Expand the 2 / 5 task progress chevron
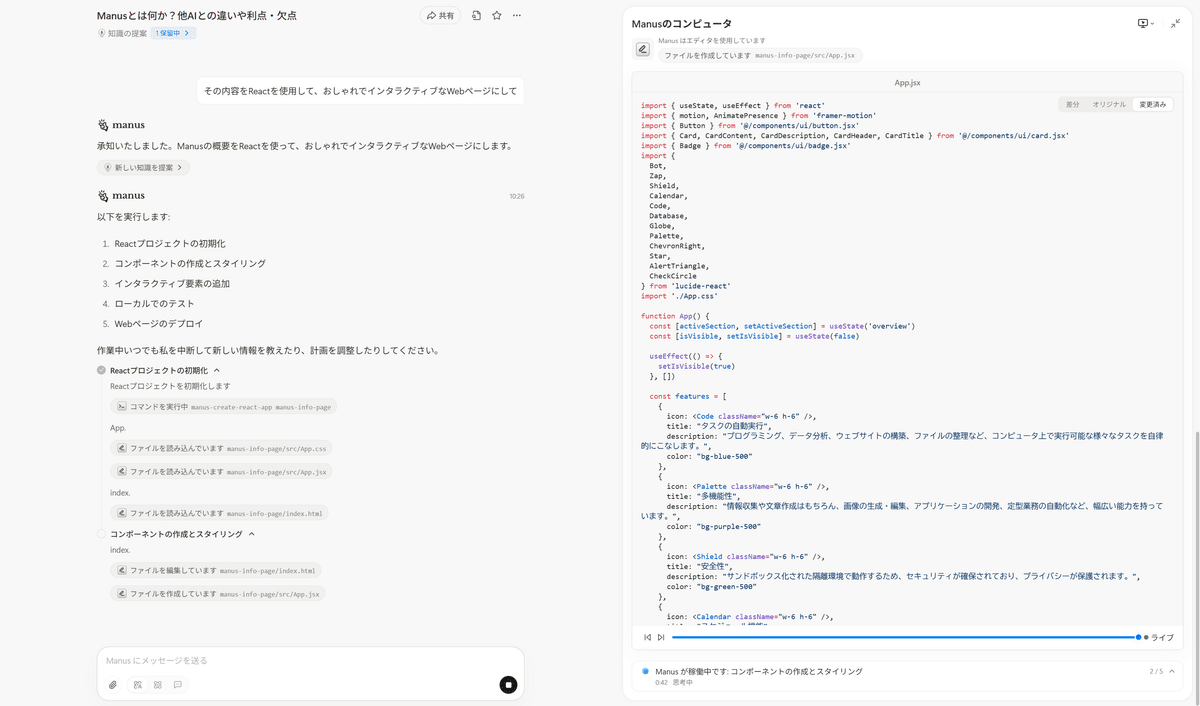This screenshot has width=1200, height=706. point(1171,671)
